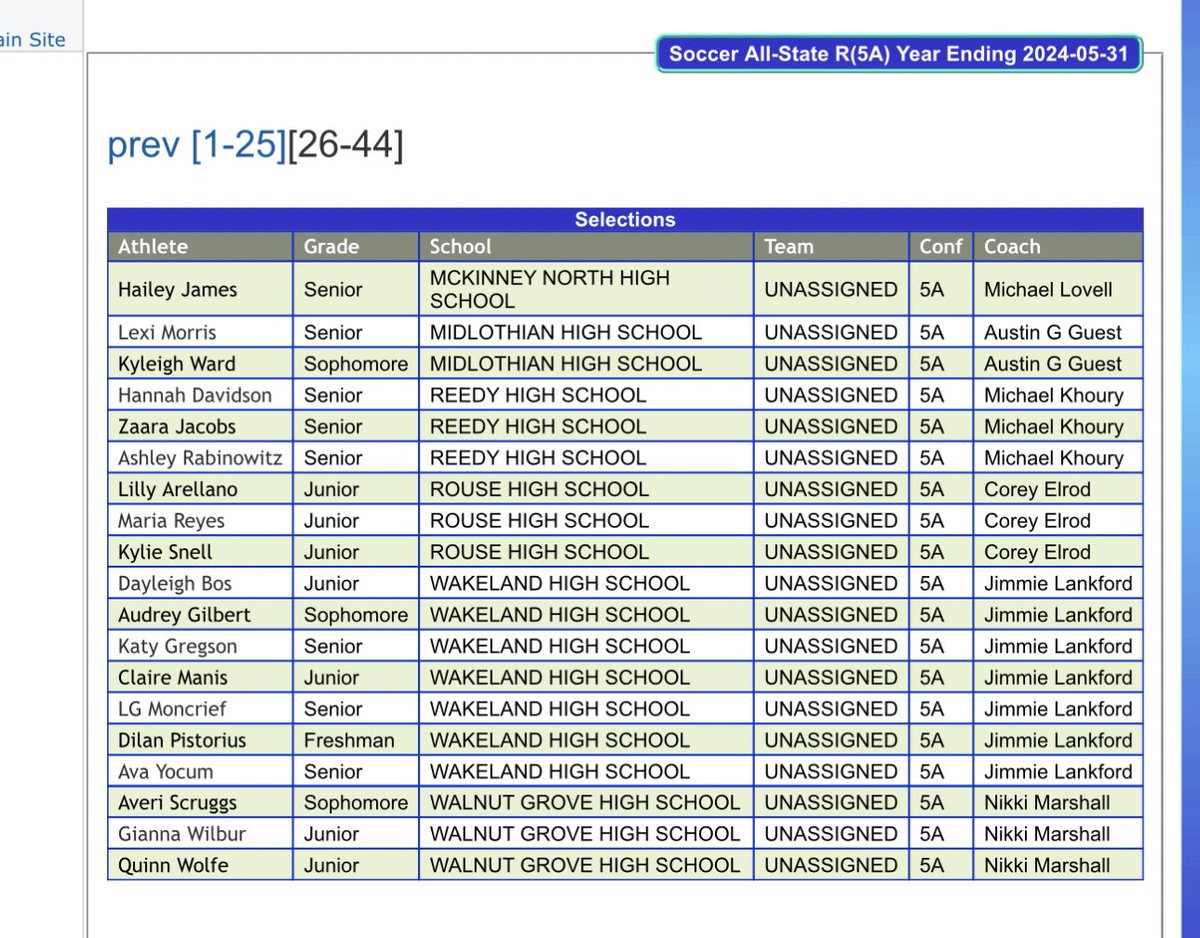Click Corey Elrod in Lilly Arellano row

[1037, 490]
